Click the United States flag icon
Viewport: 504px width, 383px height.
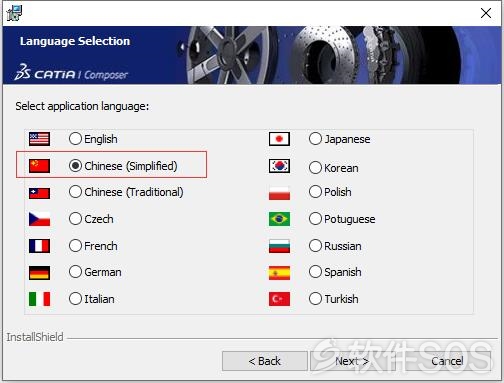(x=39, y=139)
